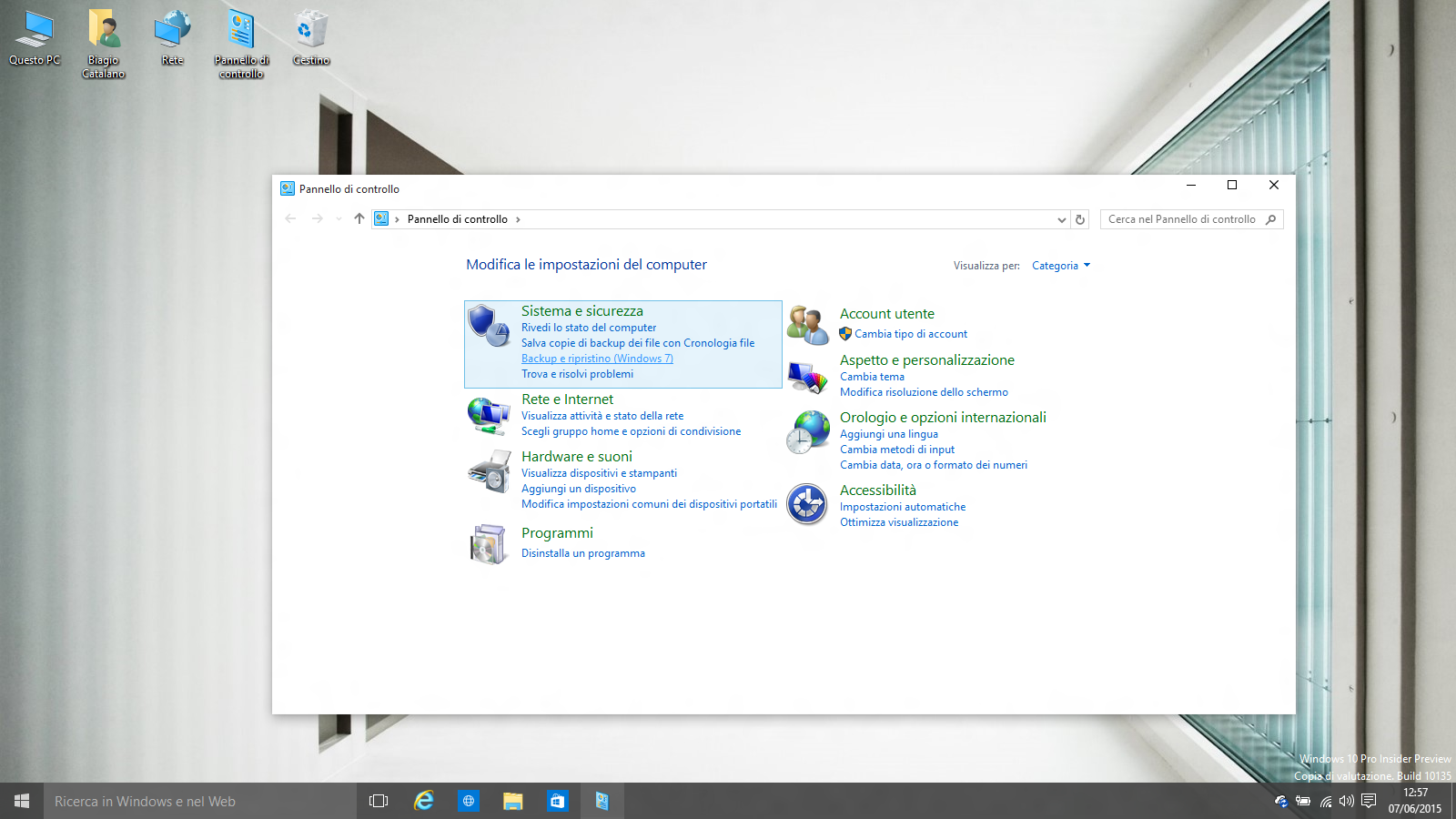Click the Ricerca in Windows search box
Screen dimensions: 1456x819
(200, 801)
